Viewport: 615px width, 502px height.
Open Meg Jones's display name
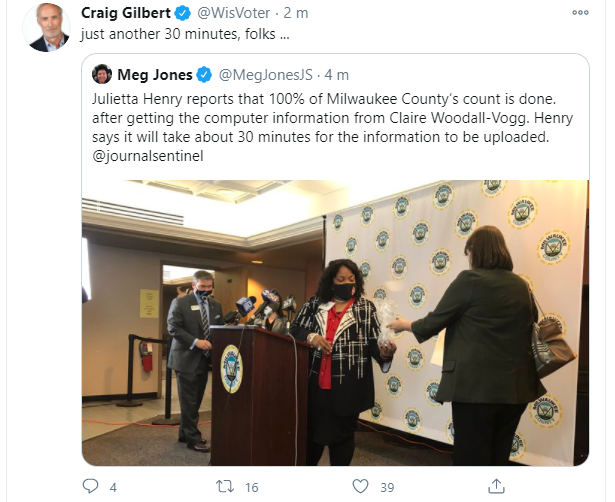(155, 75)
